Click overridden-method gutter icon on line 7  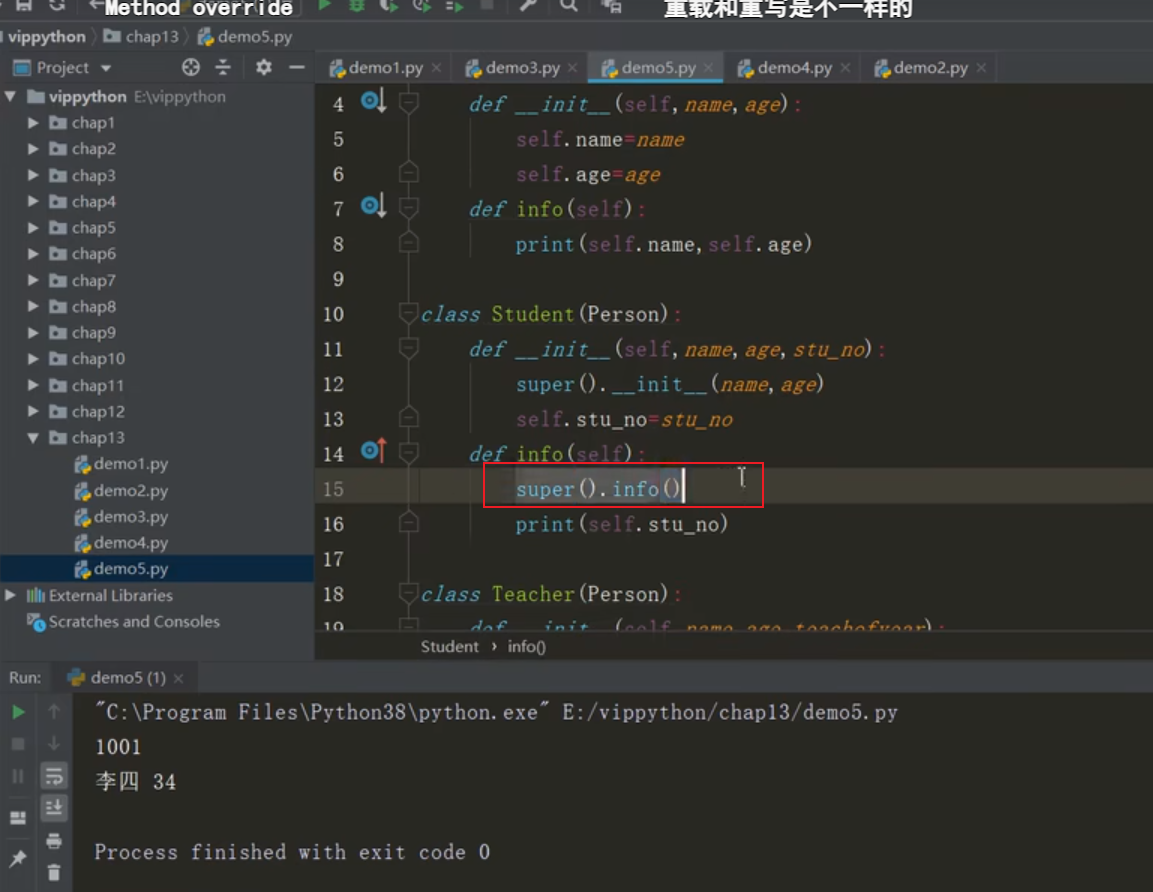click(x=374, y=206)
